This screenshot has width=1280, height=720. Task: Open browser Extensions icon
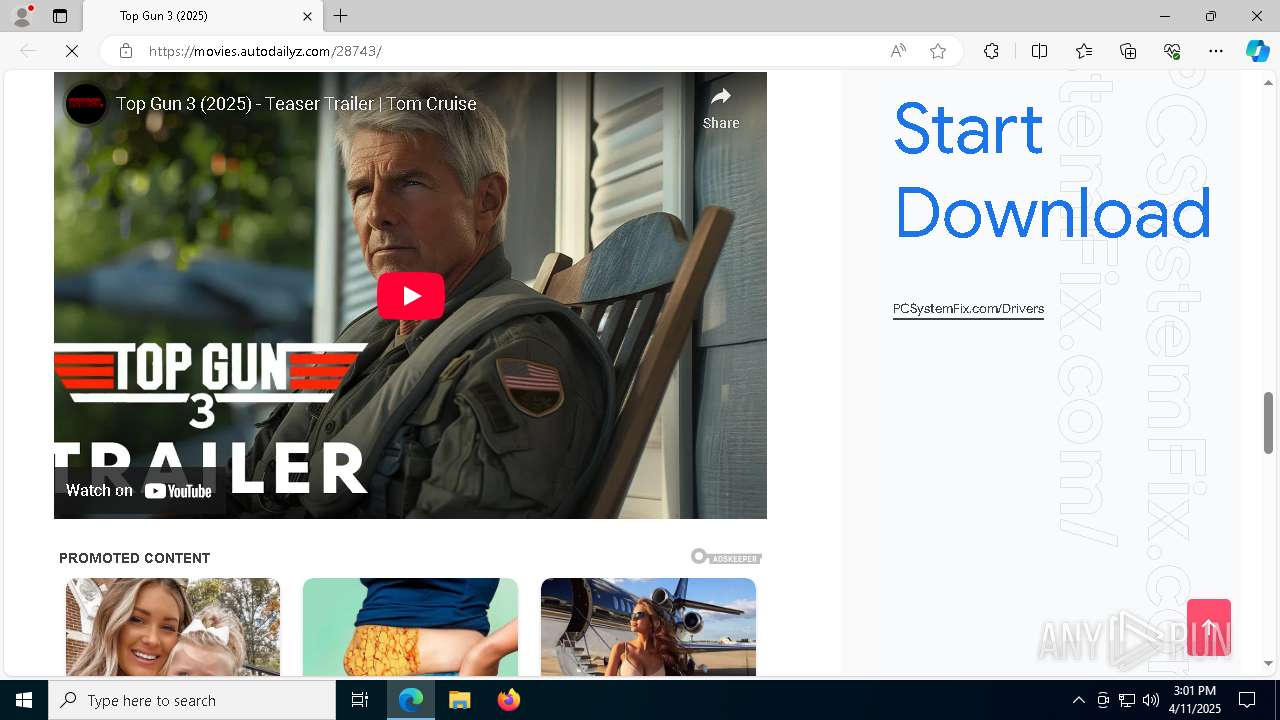991,51
